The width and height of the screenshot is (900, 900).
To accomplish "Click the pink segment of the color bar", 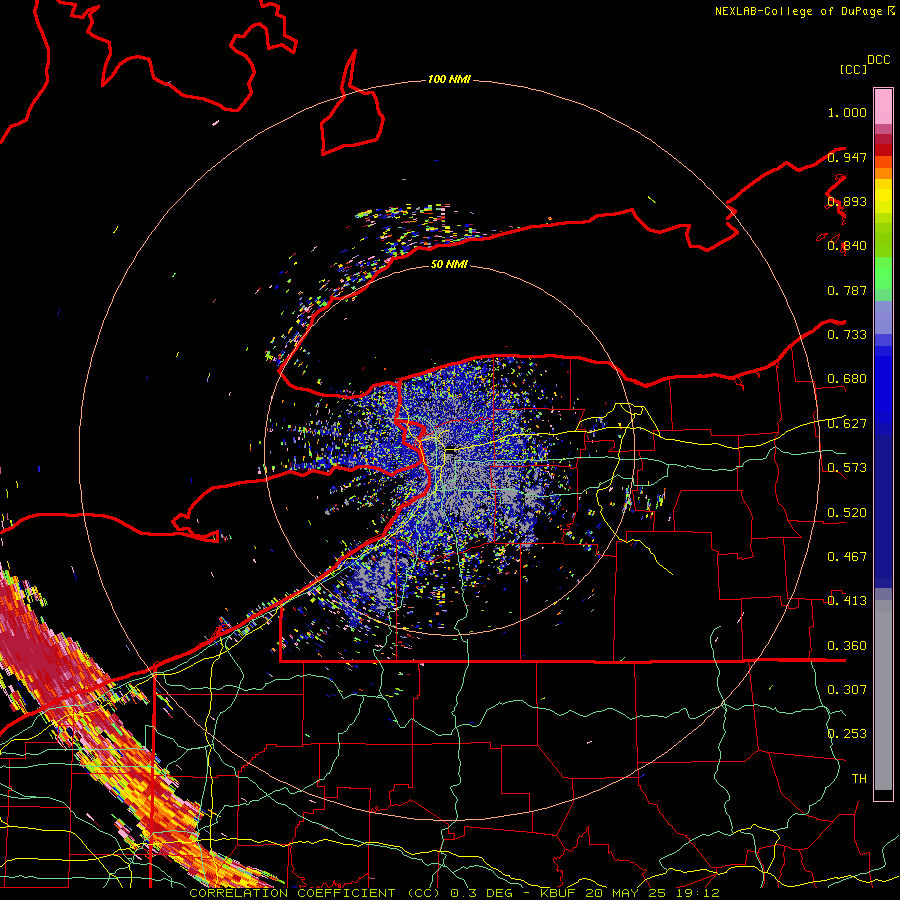I will click(x=883, y=106).
